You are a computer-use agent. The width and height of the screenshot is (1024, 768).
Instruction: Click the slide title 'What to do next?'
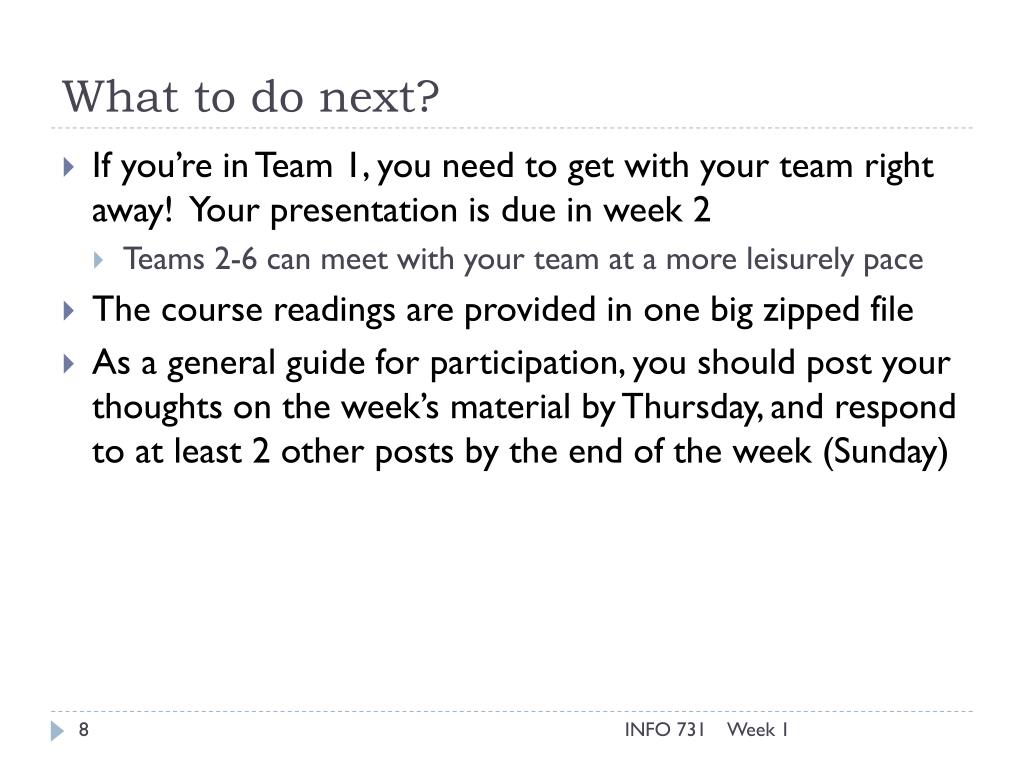pyautogui.click(x=251, y=97)
